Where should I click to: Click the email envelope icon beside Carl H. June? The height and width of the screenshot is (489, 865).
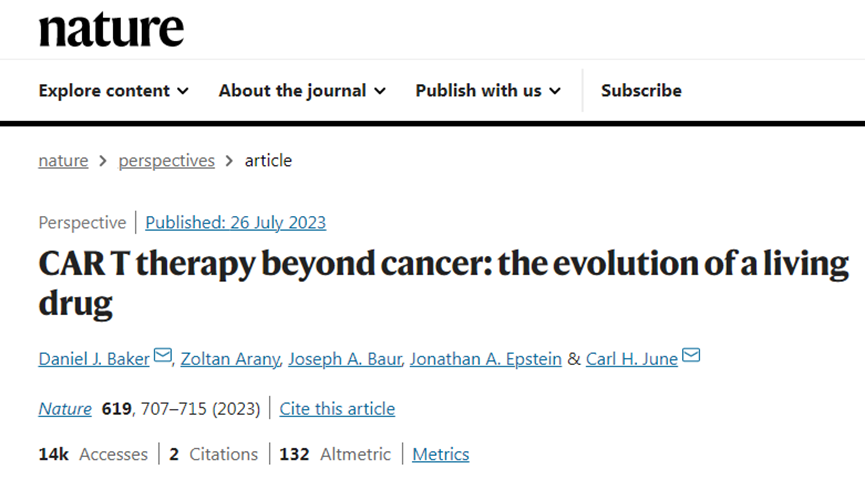691,354
